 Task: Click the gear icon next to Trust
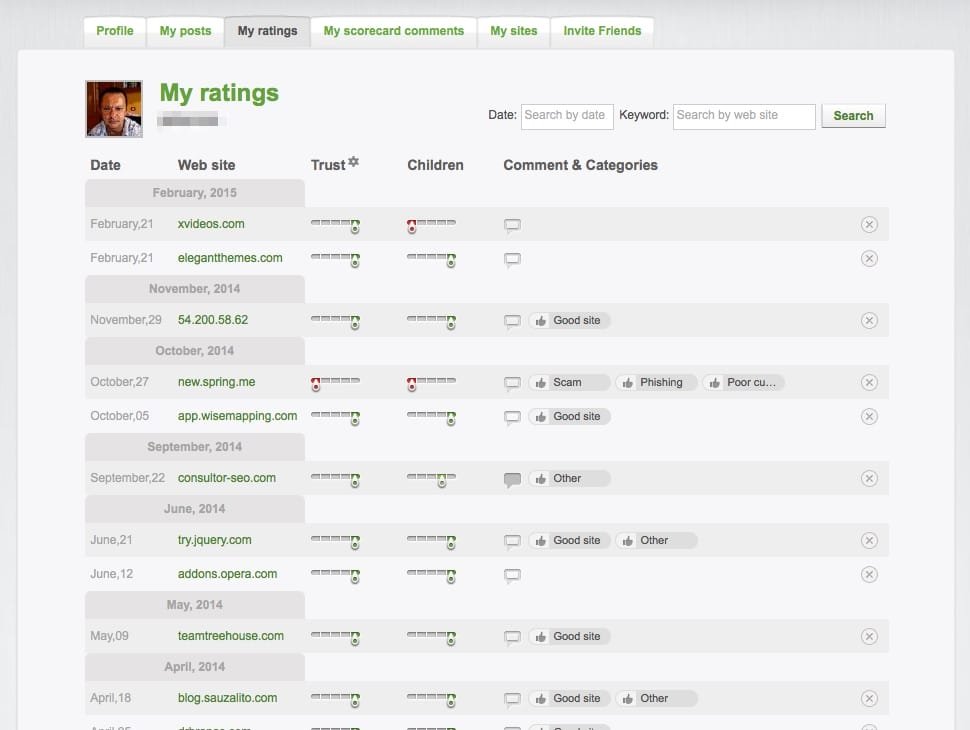353,163
